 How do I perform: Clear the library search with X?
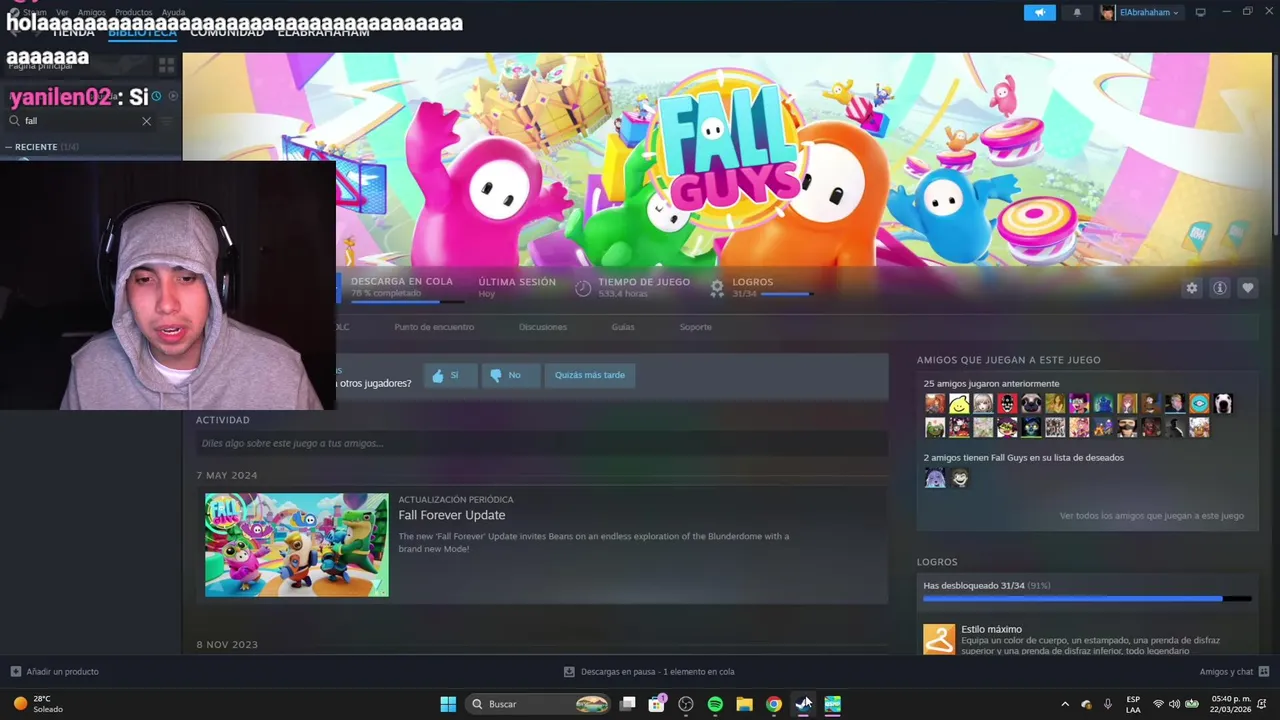pos(146,121)
